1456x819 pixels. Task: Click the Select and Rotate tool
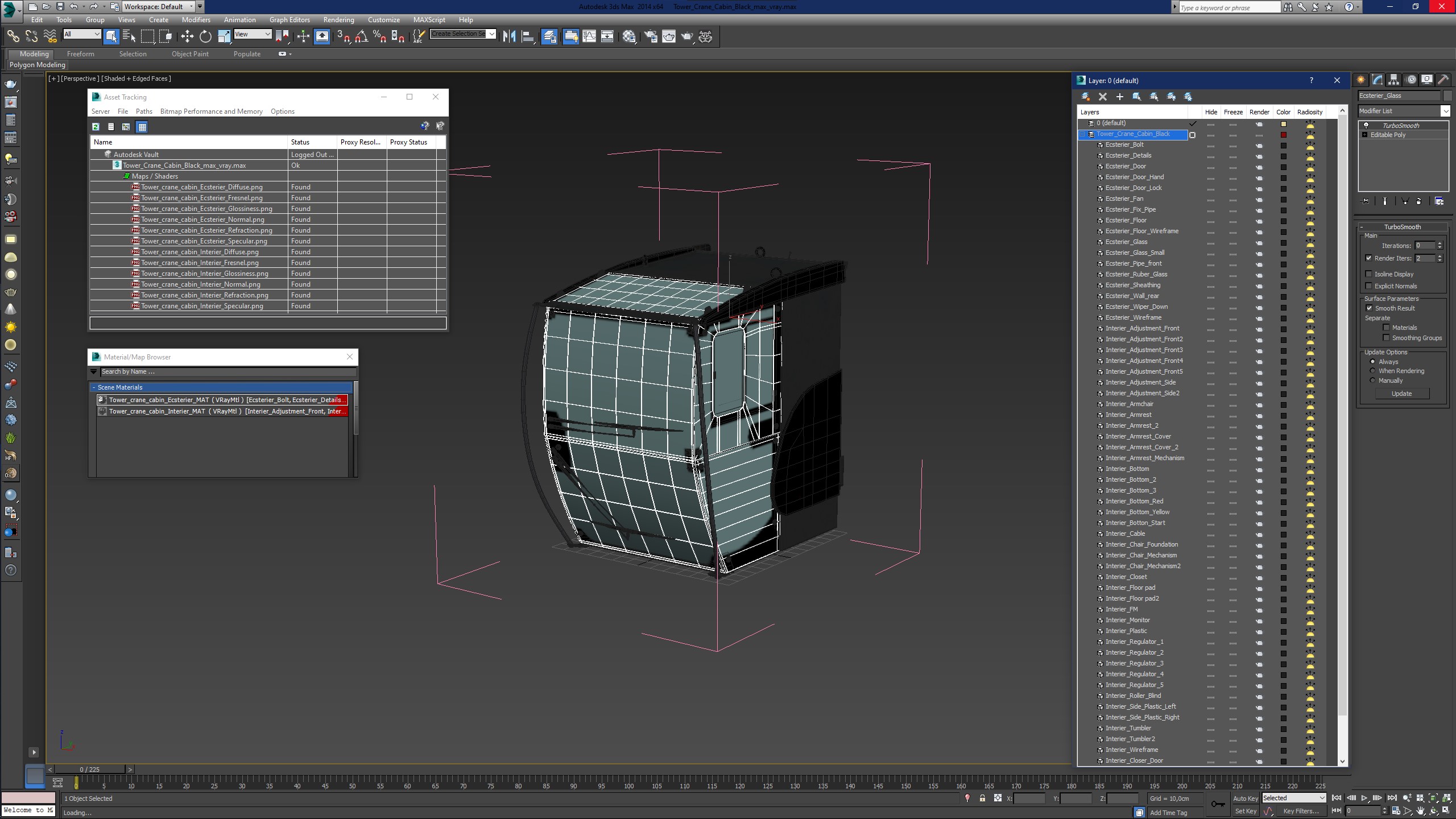pyautogui.click(x=205, y=36)
